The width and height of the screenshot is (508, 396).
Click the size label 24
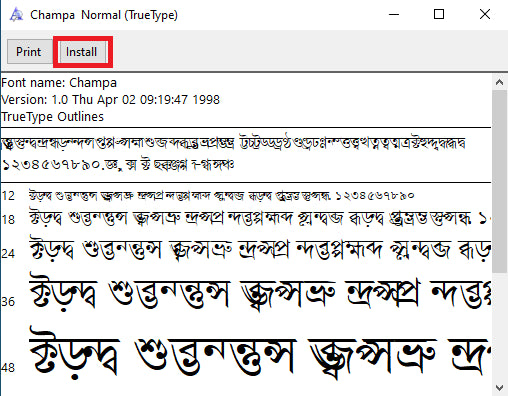coord(8,254)
